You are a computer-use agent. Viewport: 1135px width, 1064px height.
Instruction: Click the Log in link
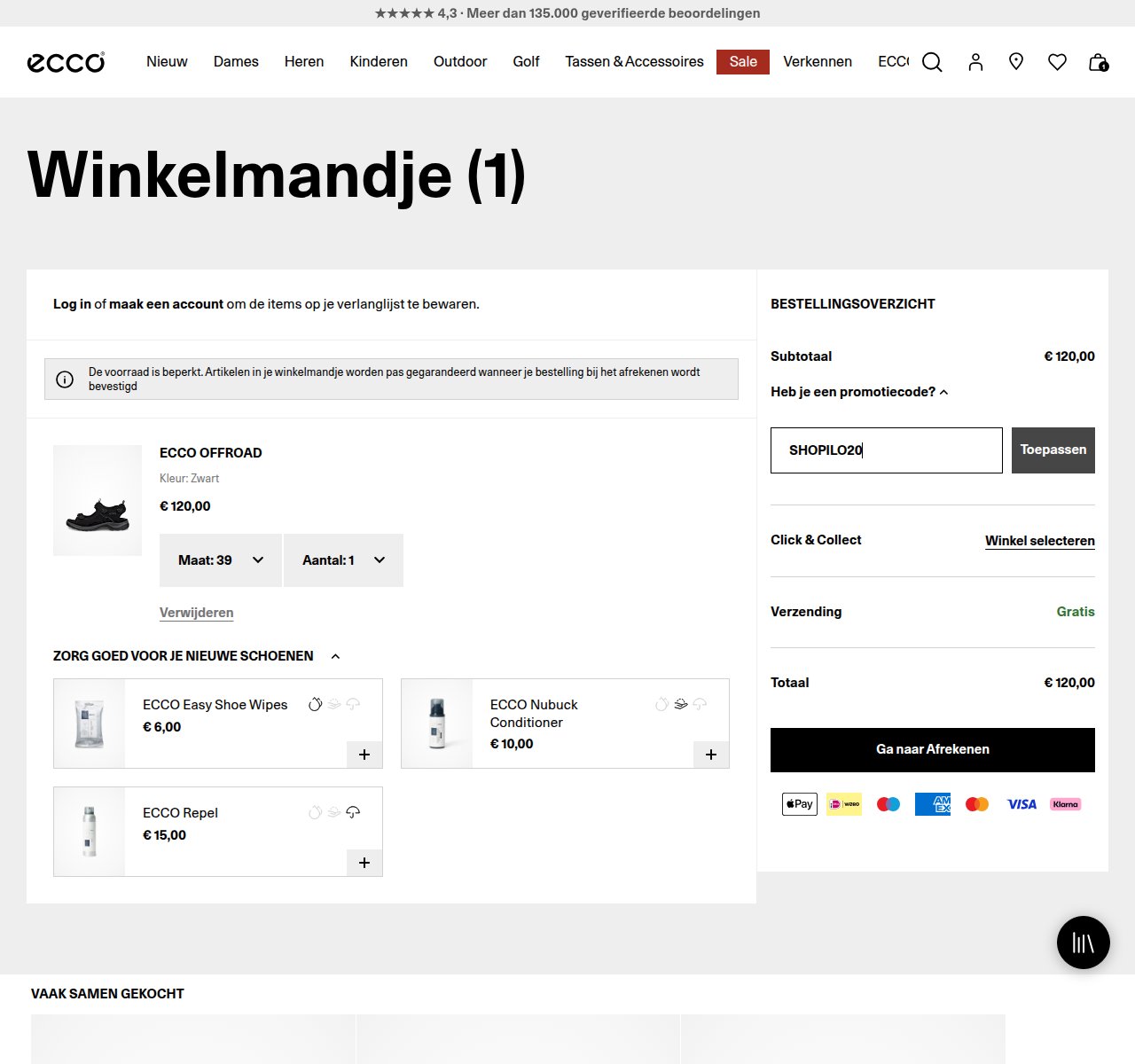coord(72,304)
